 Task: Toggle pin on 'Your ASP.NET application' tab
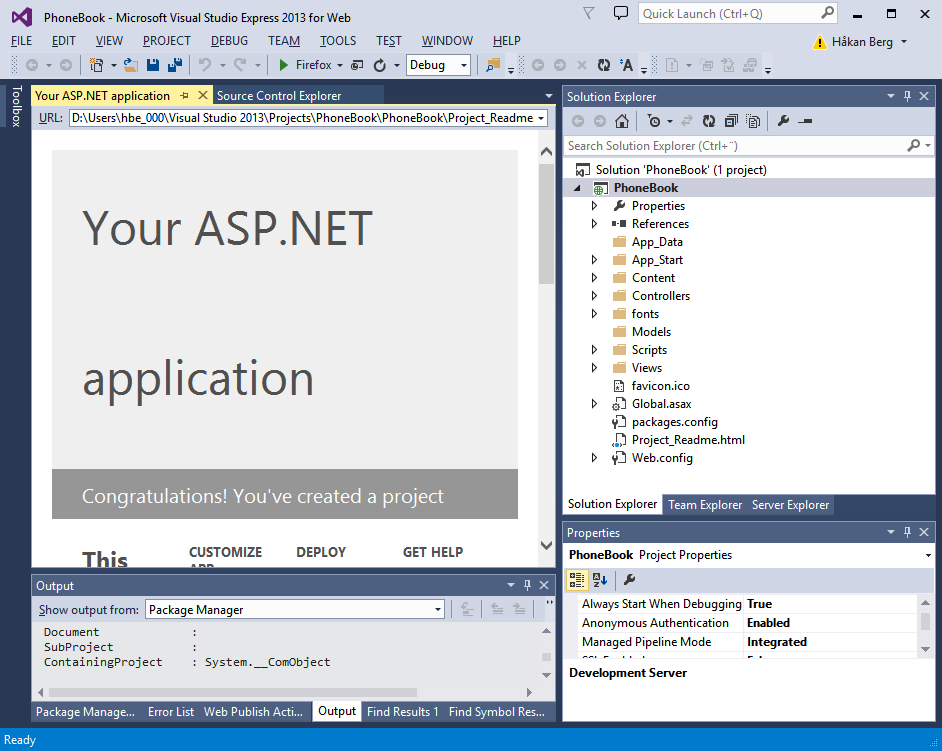(184, 96)
